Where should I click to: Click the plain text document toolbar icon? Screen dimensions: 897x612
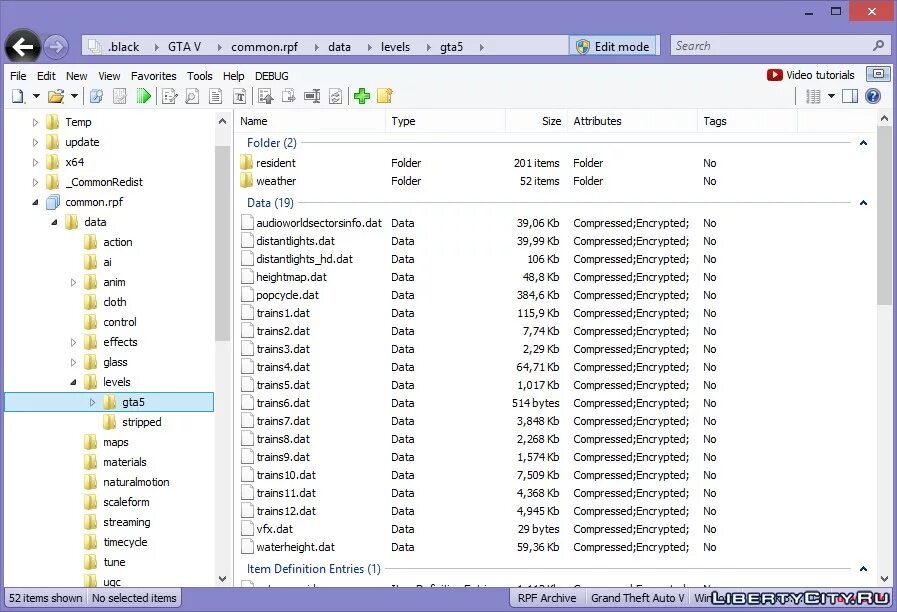(x=216, y=96)
